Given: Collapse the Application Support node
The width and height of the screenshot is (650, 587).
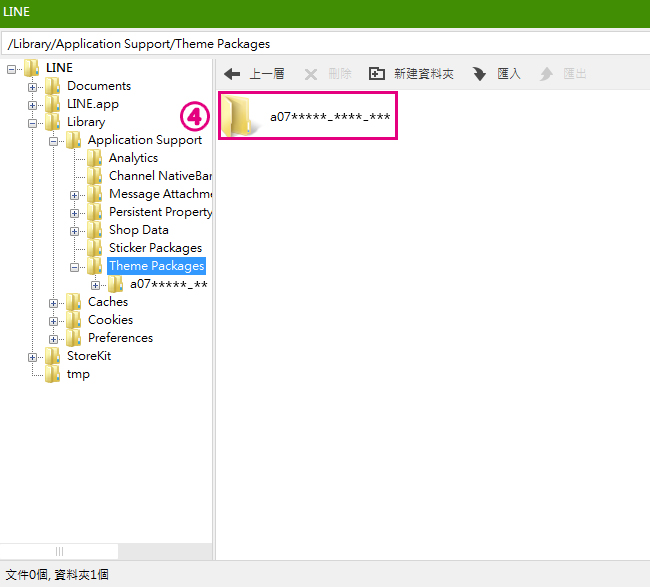Looking at the screenshot, I should coord(53,141).
